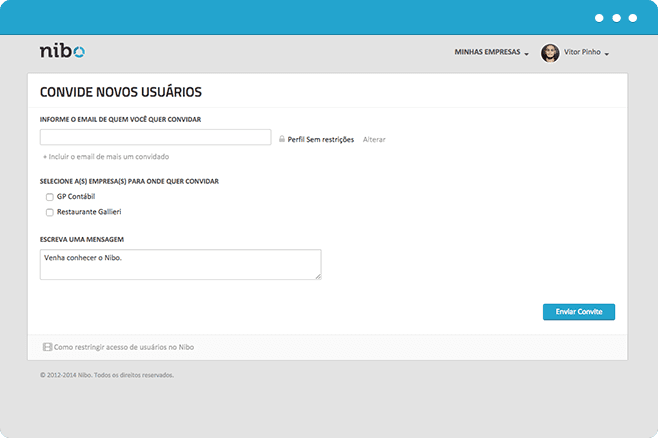Click the copyright 2012-2014 Nibo text
The image size is (658, 438).
click(107, 375)
